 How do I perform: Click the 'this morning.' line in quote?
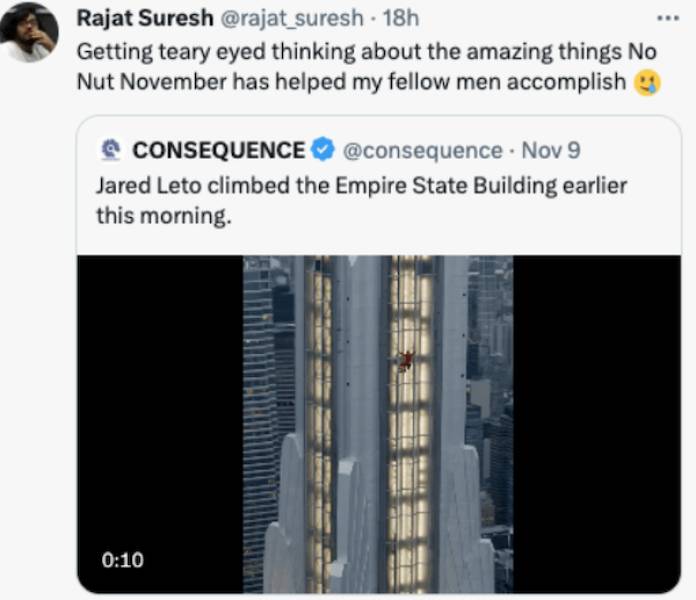coord(163,214)
